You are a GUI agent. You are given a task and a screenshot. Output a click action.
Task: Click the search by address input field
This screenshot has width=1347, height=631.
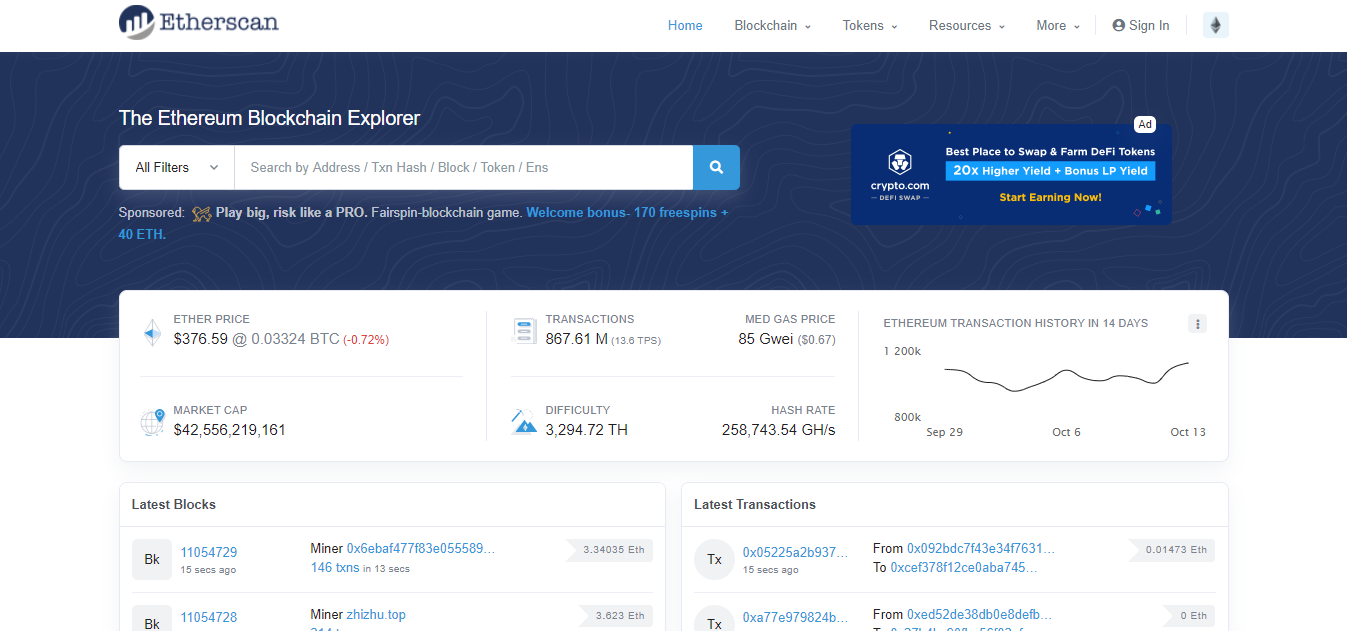coord(464,167)
